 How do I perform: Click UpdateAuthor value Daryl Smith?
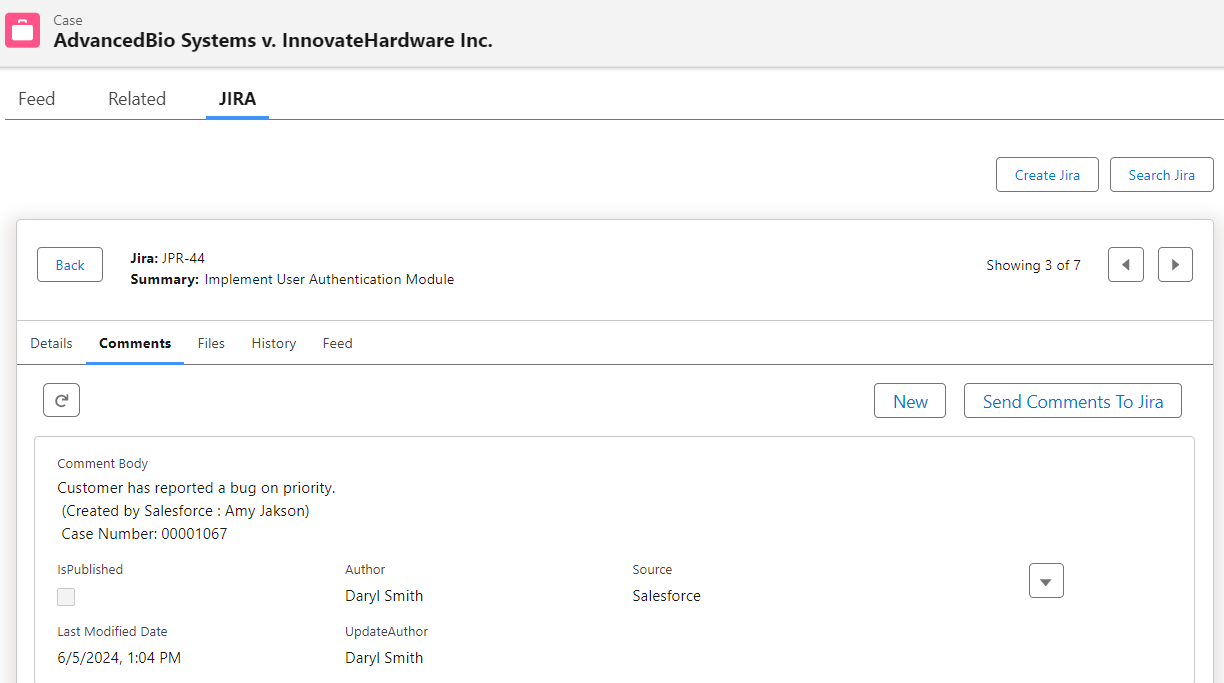click(384, 658)
